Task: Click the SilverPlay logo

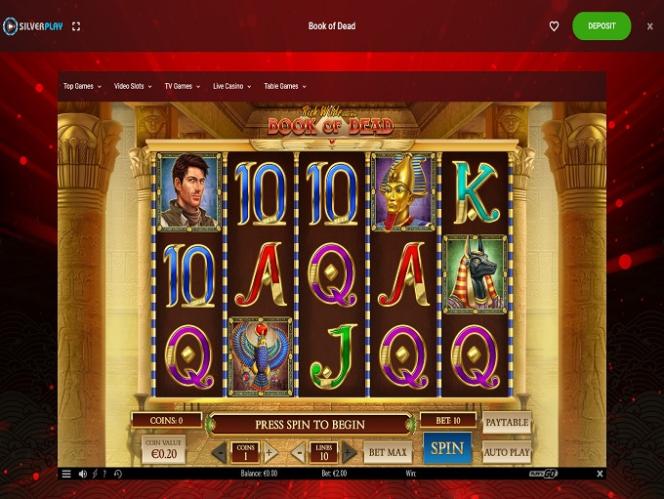Action: pos(33,26)
